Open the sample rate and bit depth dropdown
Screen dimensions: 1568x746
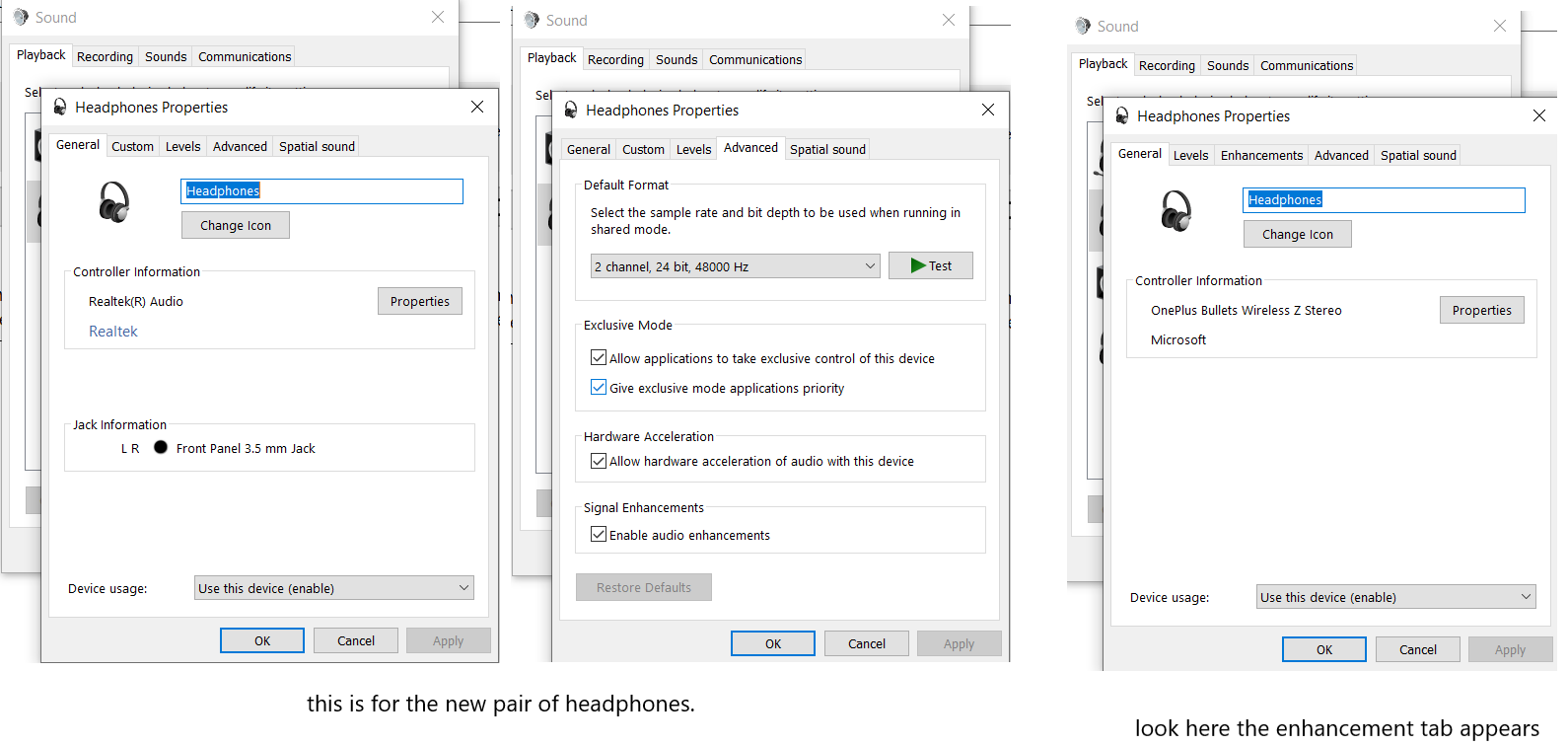735,266
